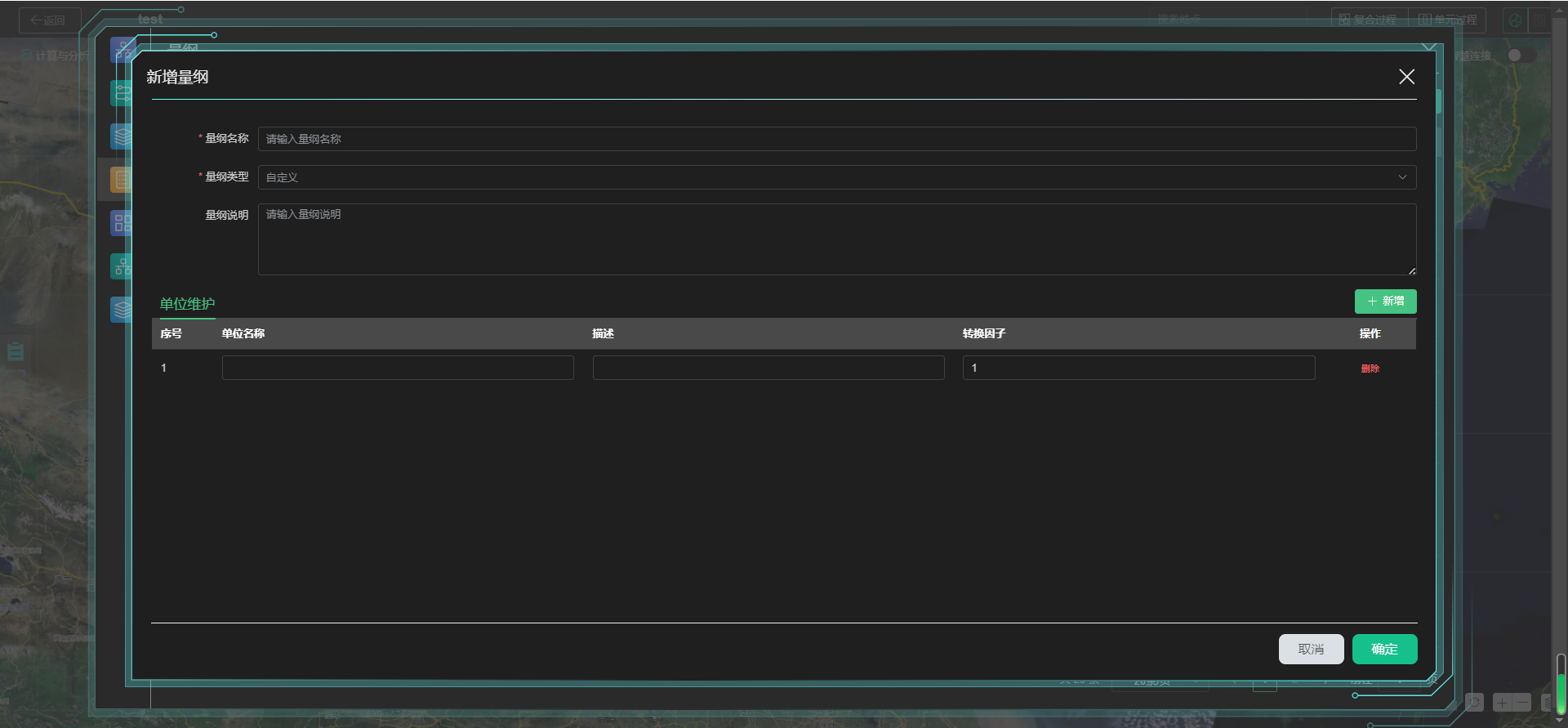The width and height of the screenshot is (1568, 728).
Task: Click the 序号 column header
Action: click(171, 333)
